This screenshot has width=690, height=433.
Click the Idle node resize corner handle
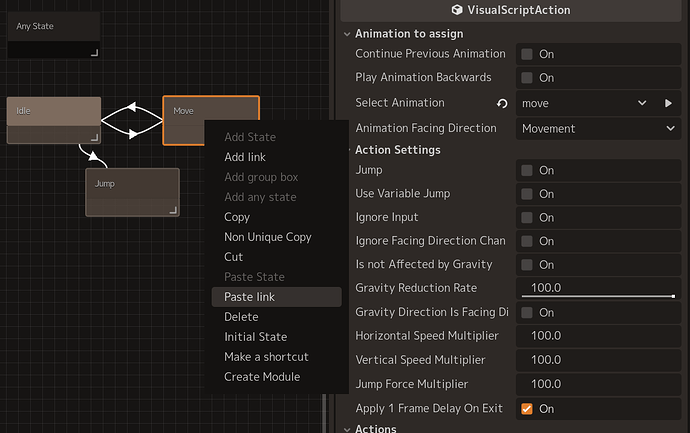[x=95, y=137]
